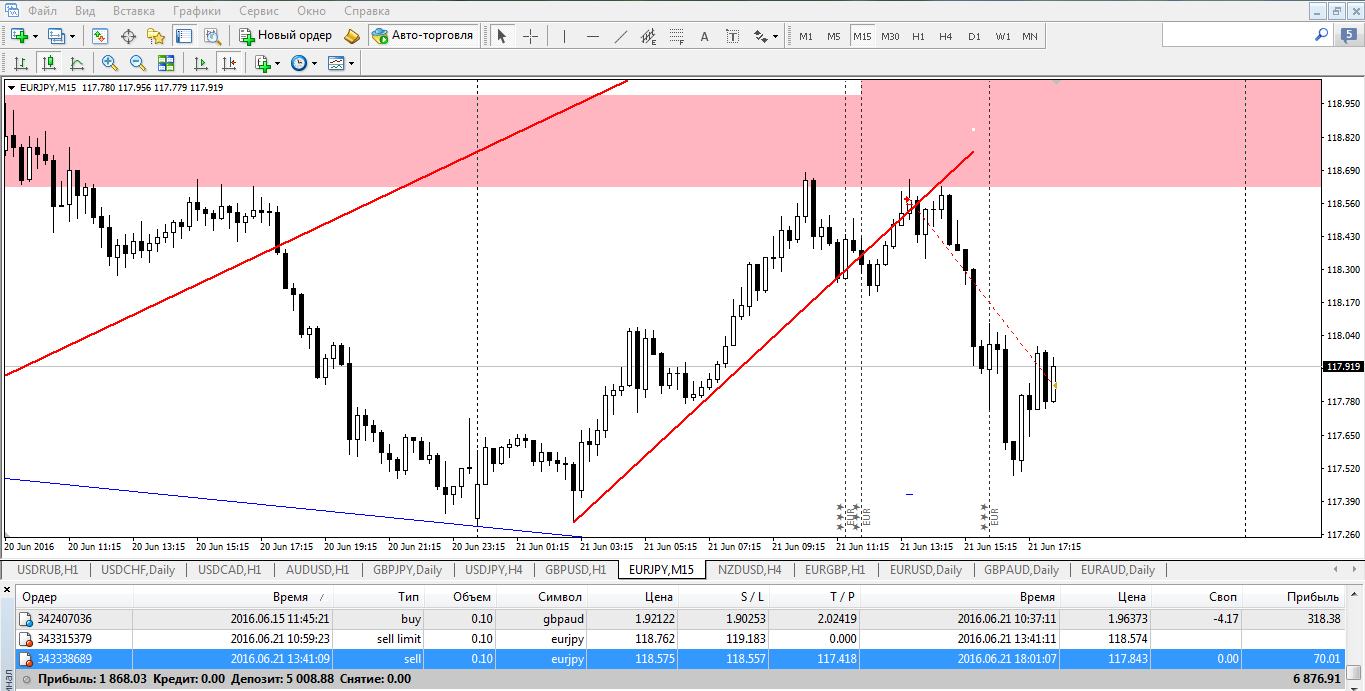Select the Text Label tool
1365x691 pixels.
(732, 36)
